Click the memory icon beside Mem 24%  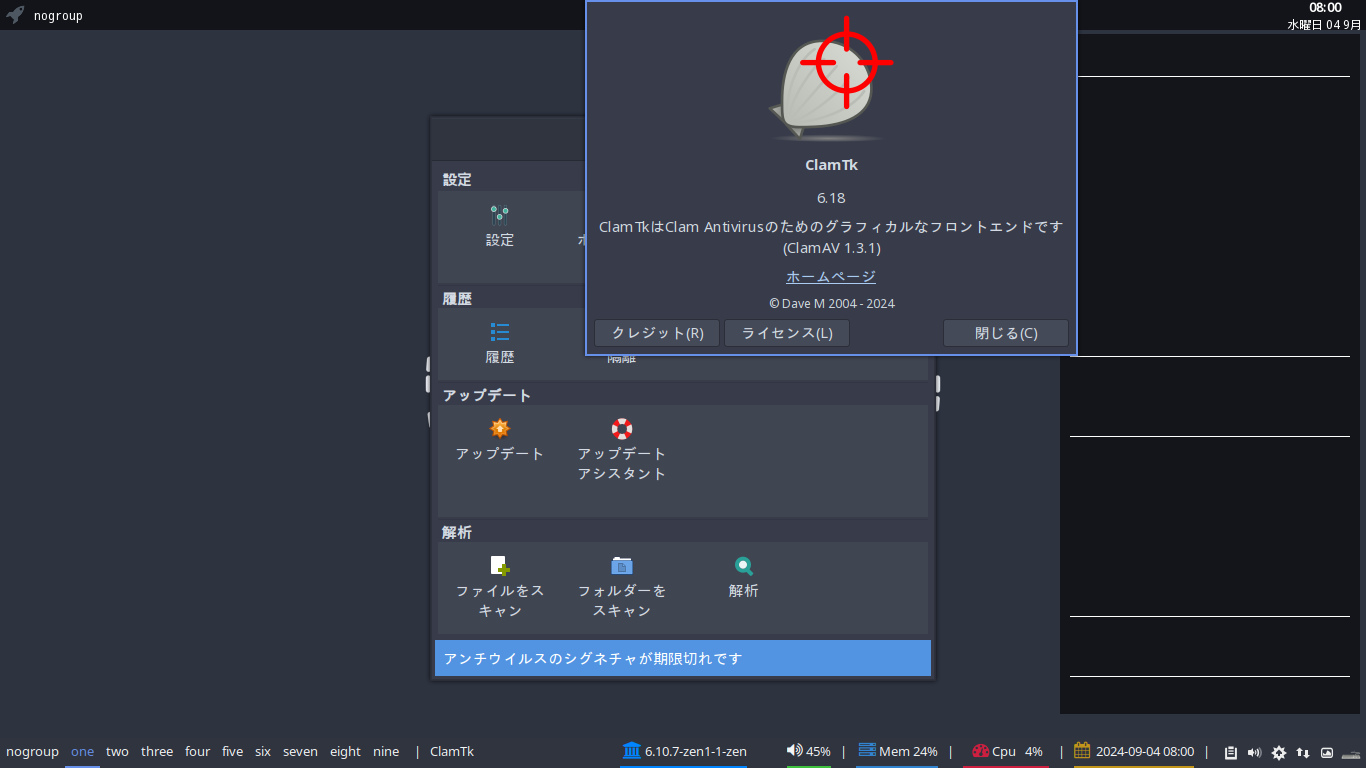pos(867,751)
